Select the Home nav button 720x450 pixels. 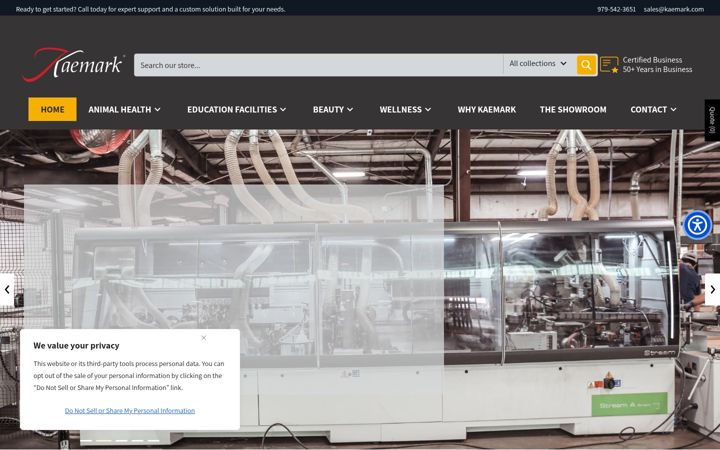pos(52,109)
